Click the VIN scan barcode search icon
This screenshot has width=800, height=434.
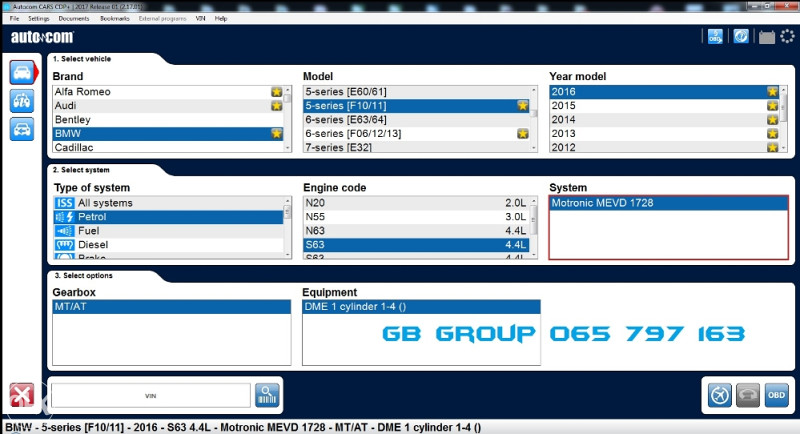(267, 395)
